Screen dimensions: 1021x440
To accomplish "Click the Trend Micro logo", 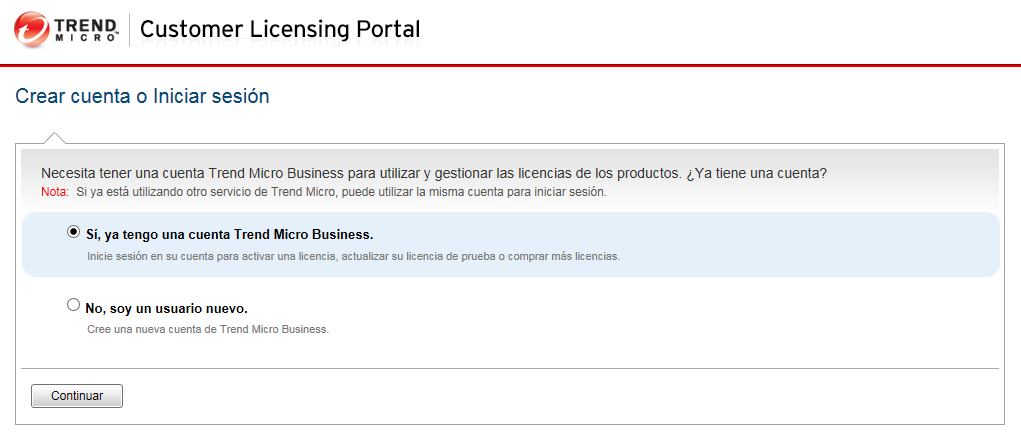I will click(66, 30).
